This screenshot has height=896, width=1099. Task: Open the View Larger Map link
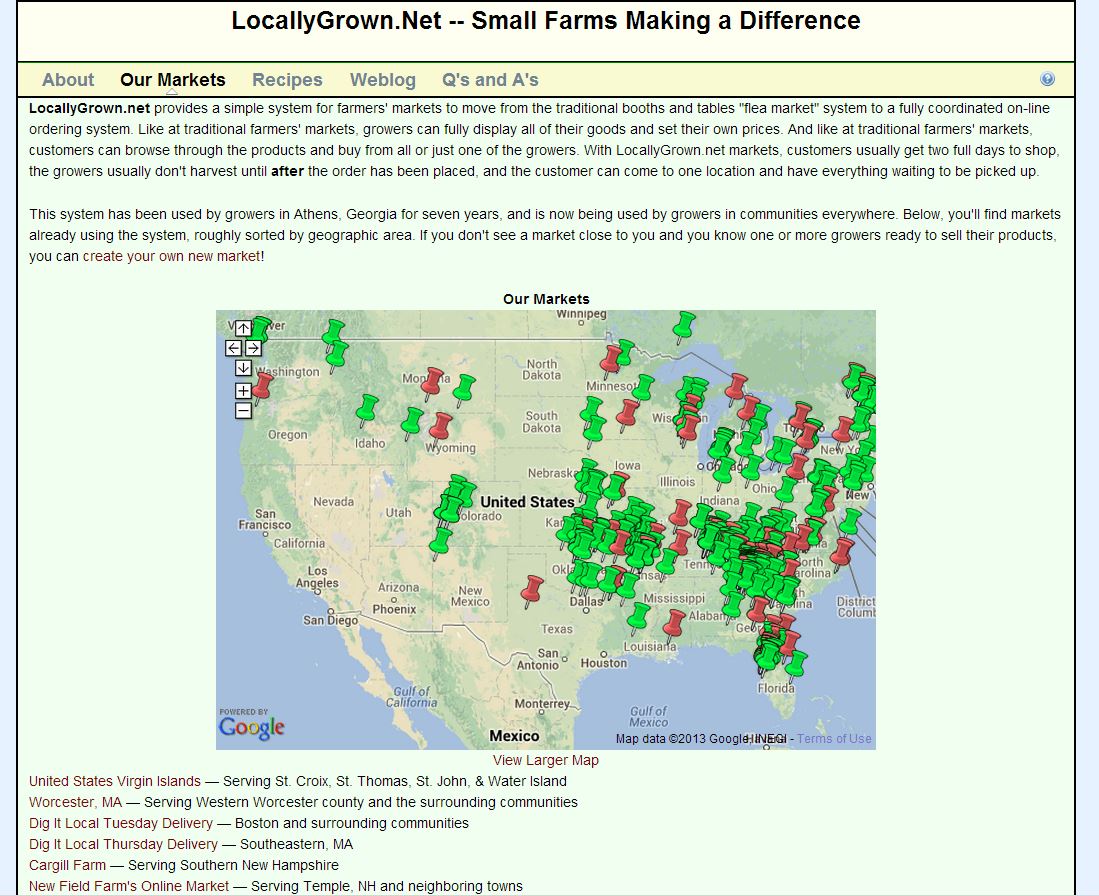click(x=545, y=760)
